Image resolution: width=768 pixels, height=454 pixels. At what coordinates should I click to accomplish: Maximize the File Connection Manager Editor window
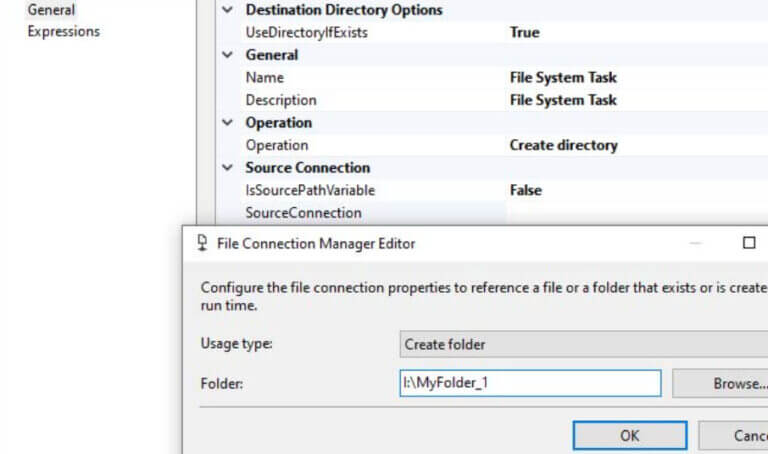[x=749, y=243]
